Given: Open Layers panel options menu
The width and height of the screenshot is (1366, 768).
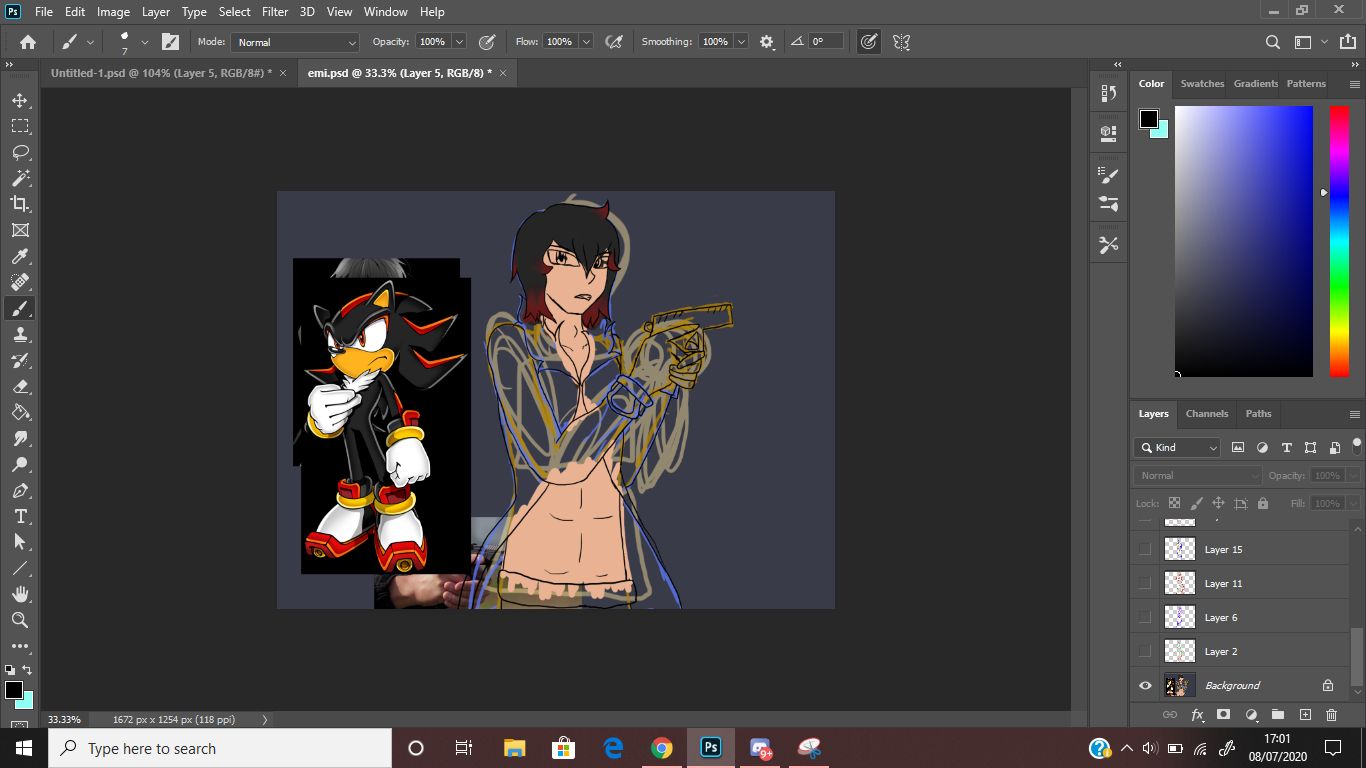Looking at the screenshot, I should point(1355,414).
